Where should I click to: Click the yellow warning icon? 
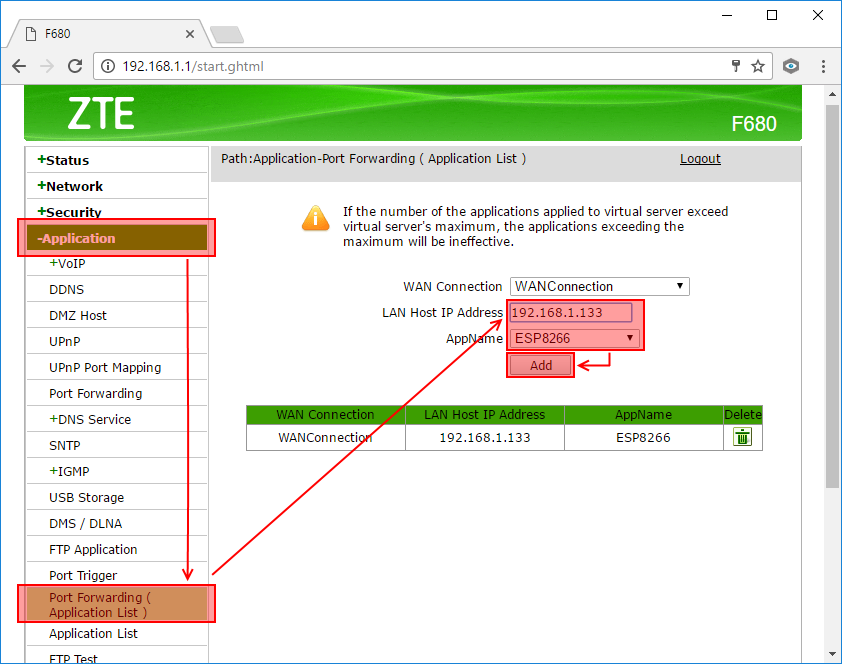(316, 218)
